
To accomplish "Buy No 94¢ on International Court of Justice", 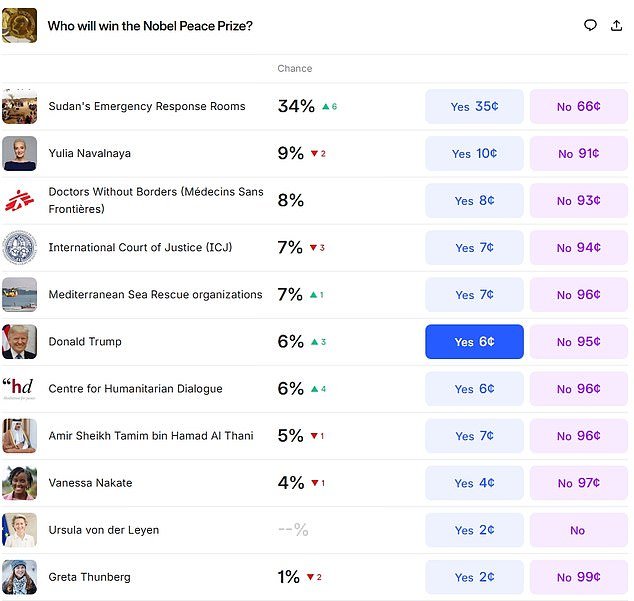I will (578, 248).
